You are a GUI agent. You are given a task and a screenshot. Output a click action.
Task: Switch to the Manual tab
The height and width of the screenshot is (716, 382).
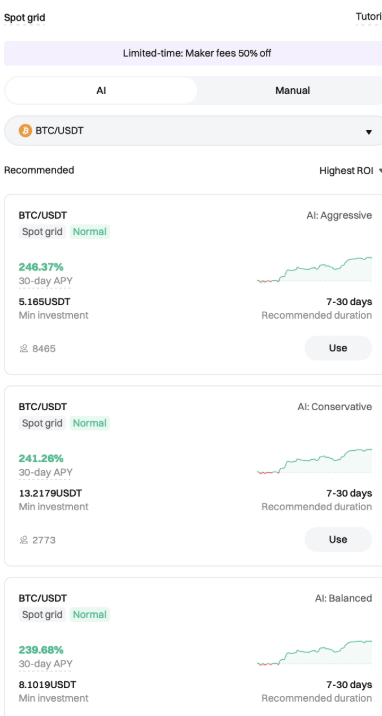point(292,90)
